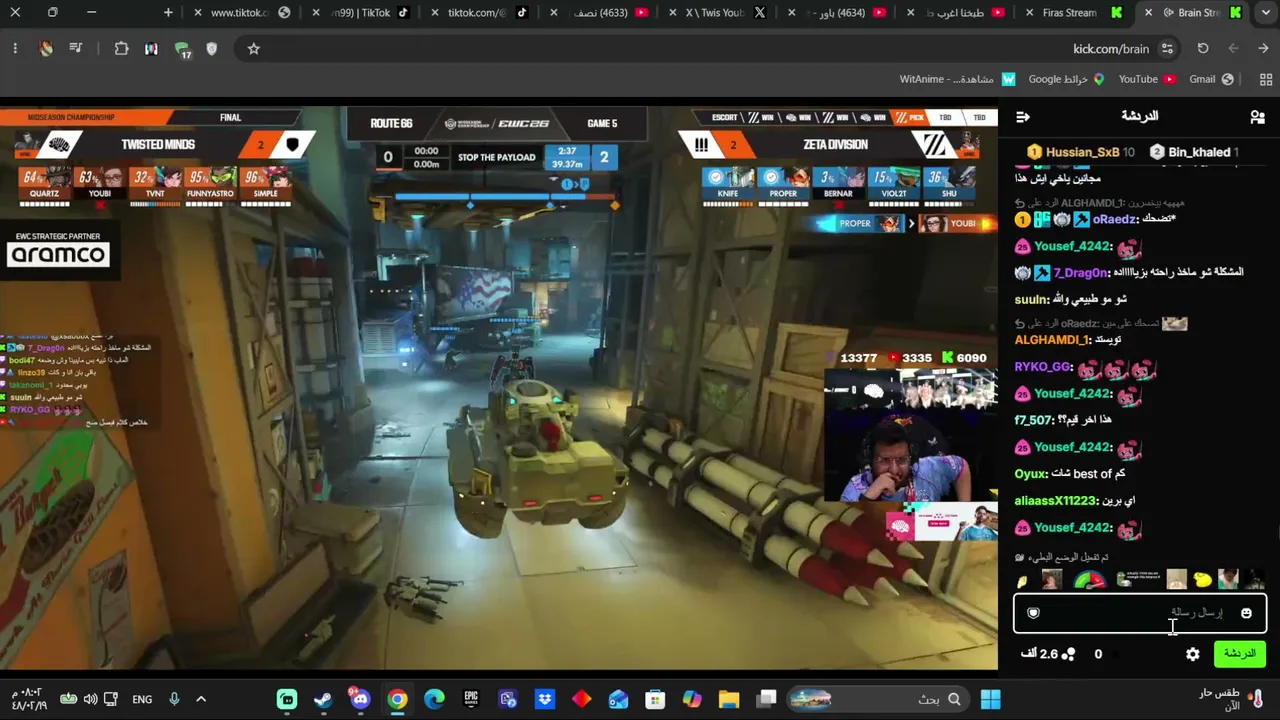Image resolution: width=1280 pixels, height=720 pixels.
Task: Collapse the chat panel with the arrow icon
Action: [x=1022, y=117]
